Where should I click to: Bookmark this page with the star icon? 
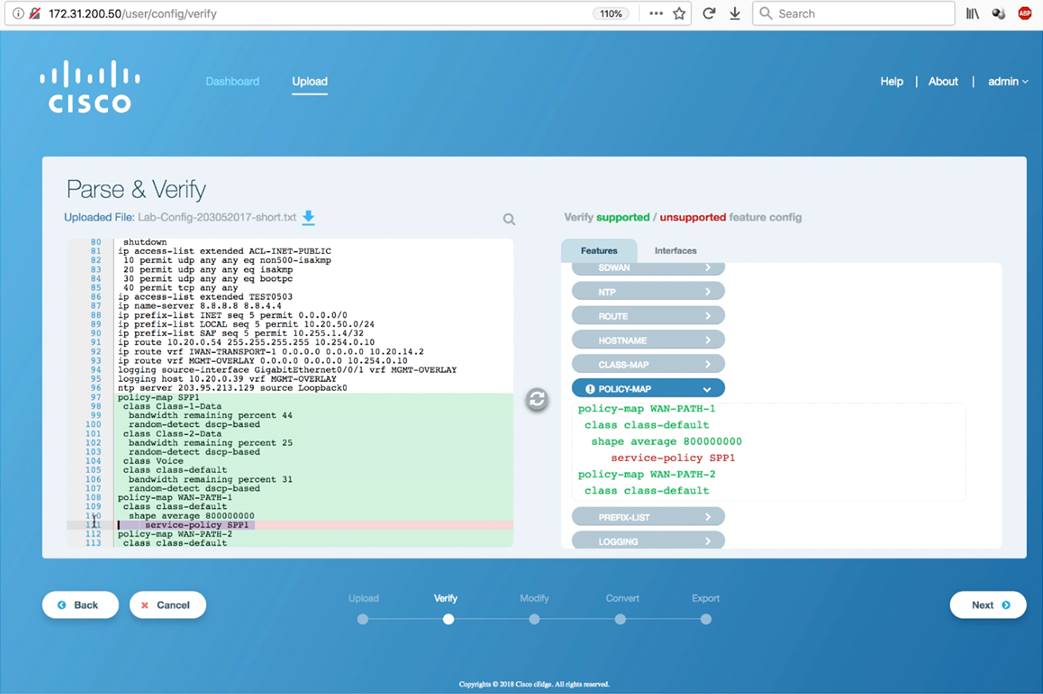coord(679,13)
